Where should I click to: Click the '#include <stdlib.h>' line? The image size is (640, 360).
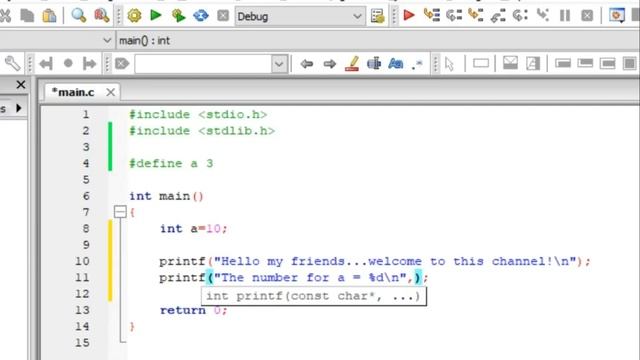[202, 131]
